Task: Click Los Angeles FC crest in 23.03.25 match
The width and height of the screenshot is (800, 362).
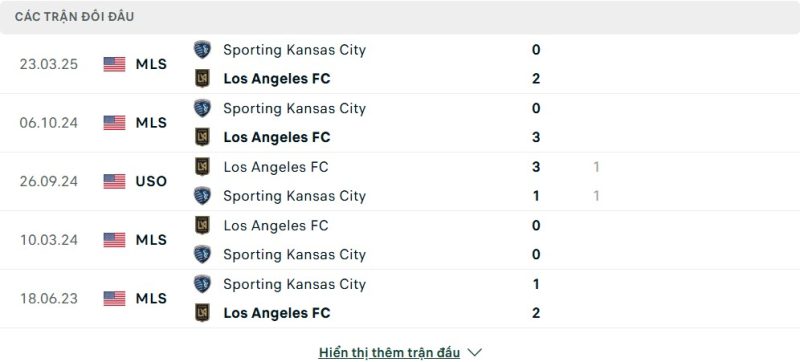Action: [x=202, y=79]
